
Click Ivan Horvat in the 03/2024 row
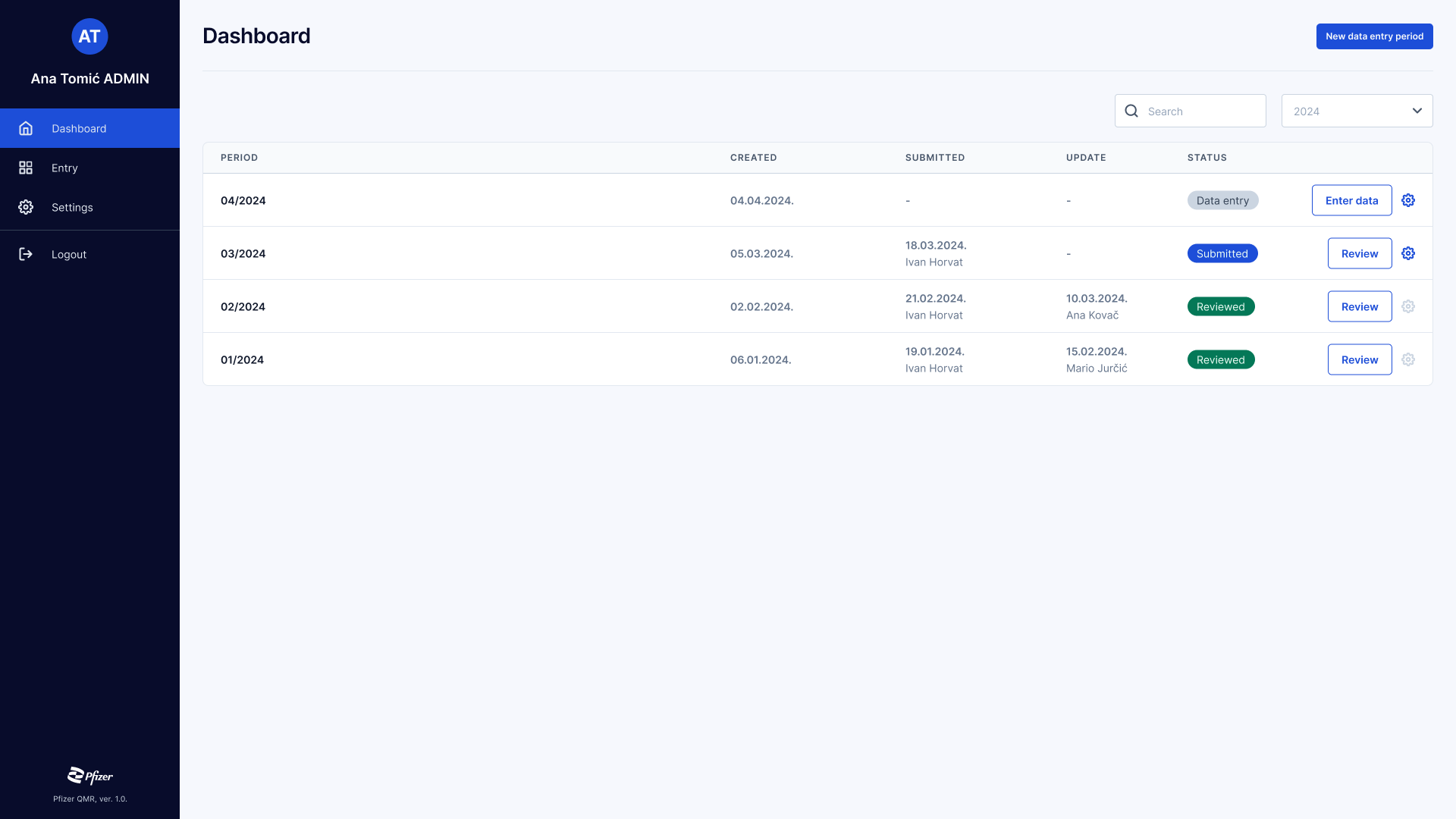pyautogui.click(x=934, y=262)
